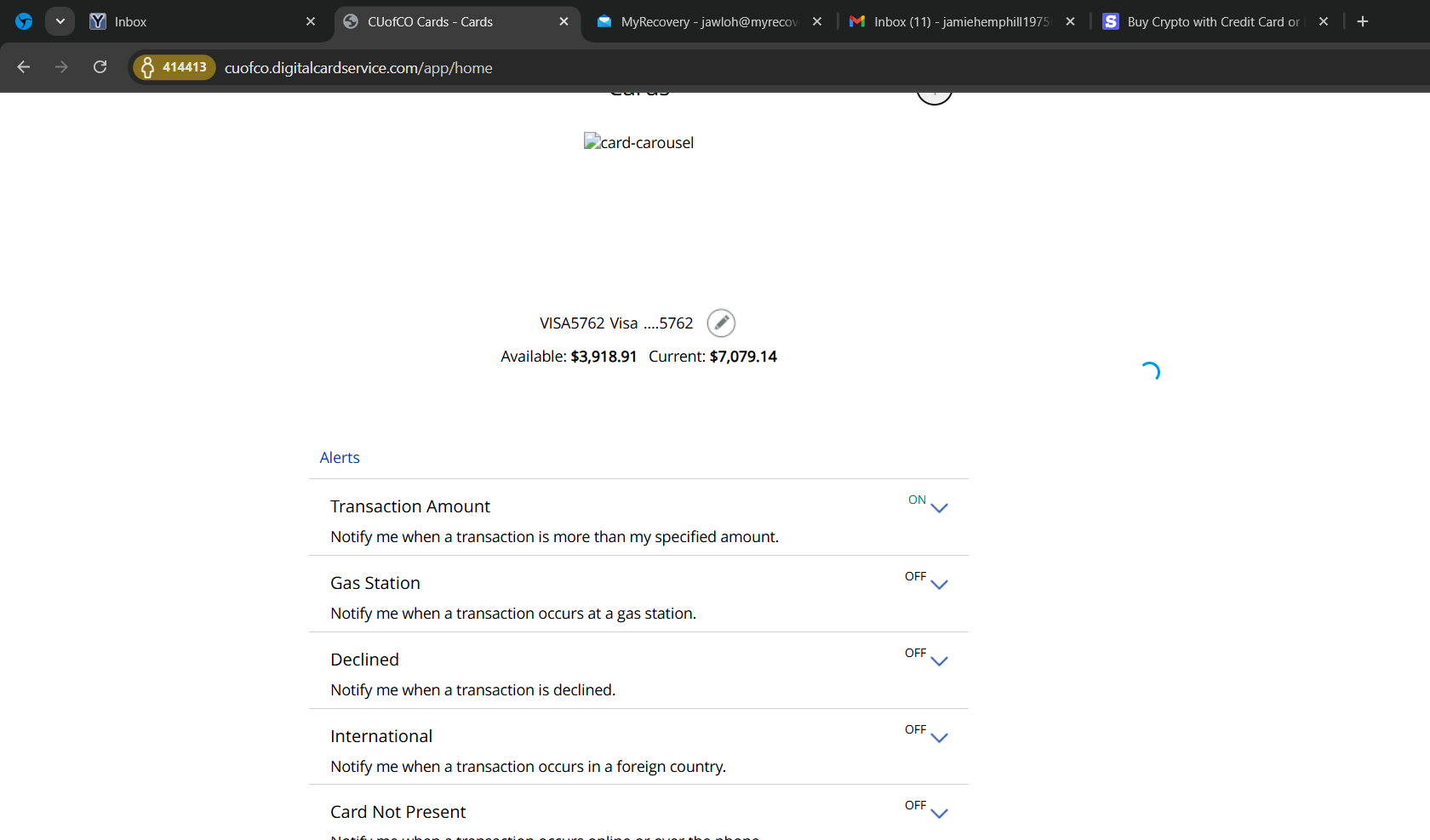Expand the Card Not Present chevron
This screenshot has height=840, width=1430.
coord(939,814)
